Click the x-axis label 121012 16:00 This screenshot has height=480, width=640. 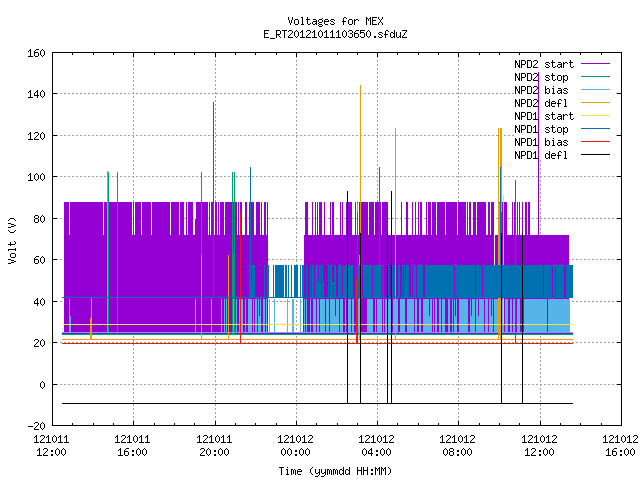click(x=620, y=446)
